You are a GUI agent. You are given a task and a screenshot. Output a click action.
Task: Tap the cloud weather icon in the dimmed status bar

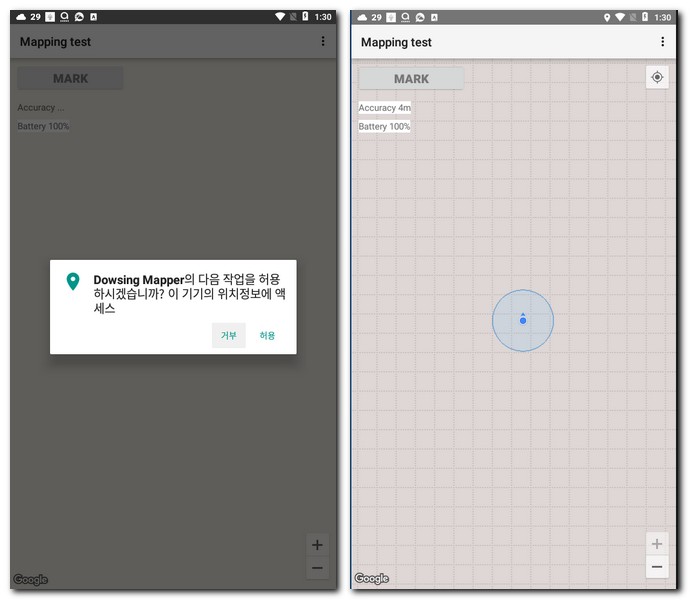[21, 17]
